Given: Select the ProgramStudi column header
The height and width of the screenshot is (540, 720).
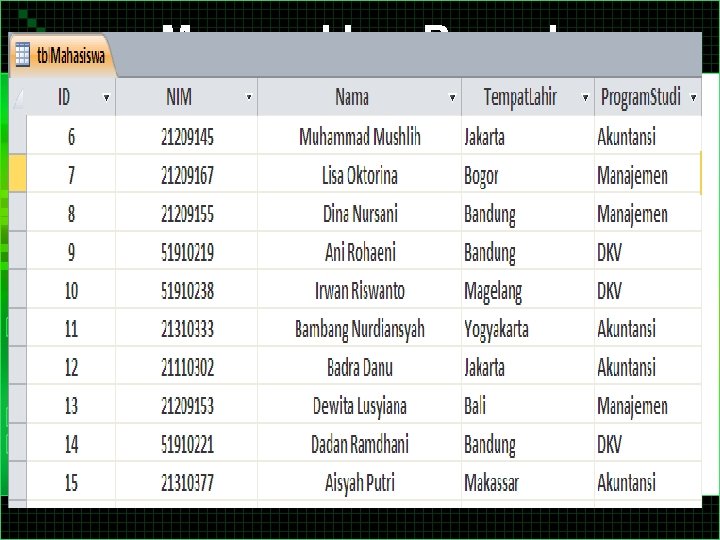Looking at the screenshot, I should [x=648, y=97].
